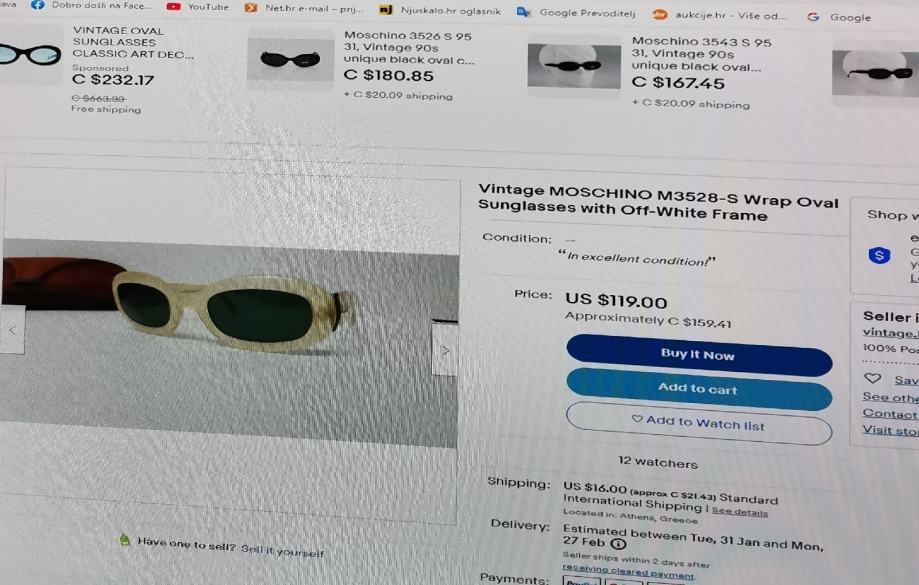Screen dimensions: 919x585
Task: Open the Facebook bookmark icon
Action: point(38,5)
